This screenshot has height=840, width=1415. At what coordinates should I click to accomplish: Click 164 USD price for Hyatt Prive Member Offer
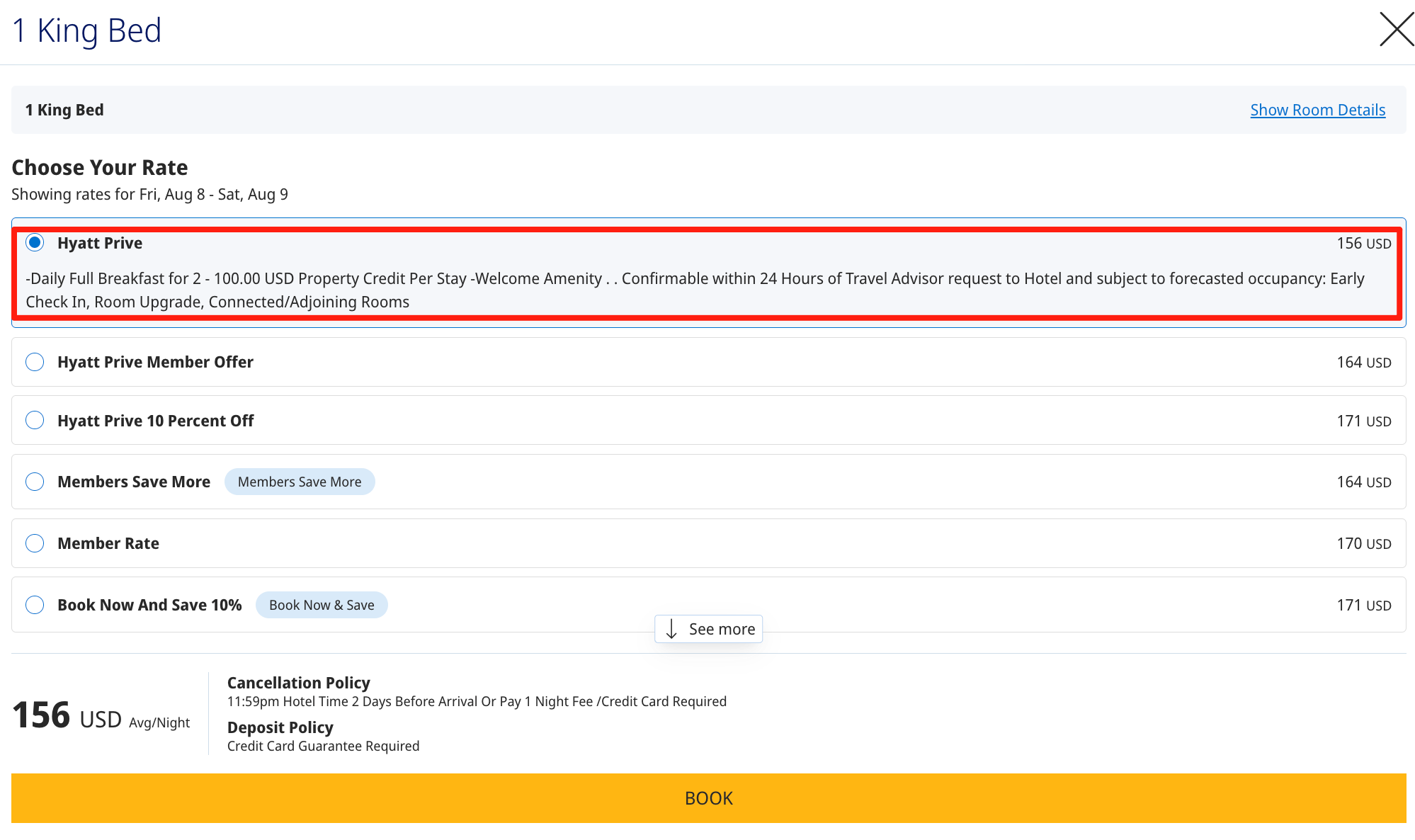point(1364,363)
